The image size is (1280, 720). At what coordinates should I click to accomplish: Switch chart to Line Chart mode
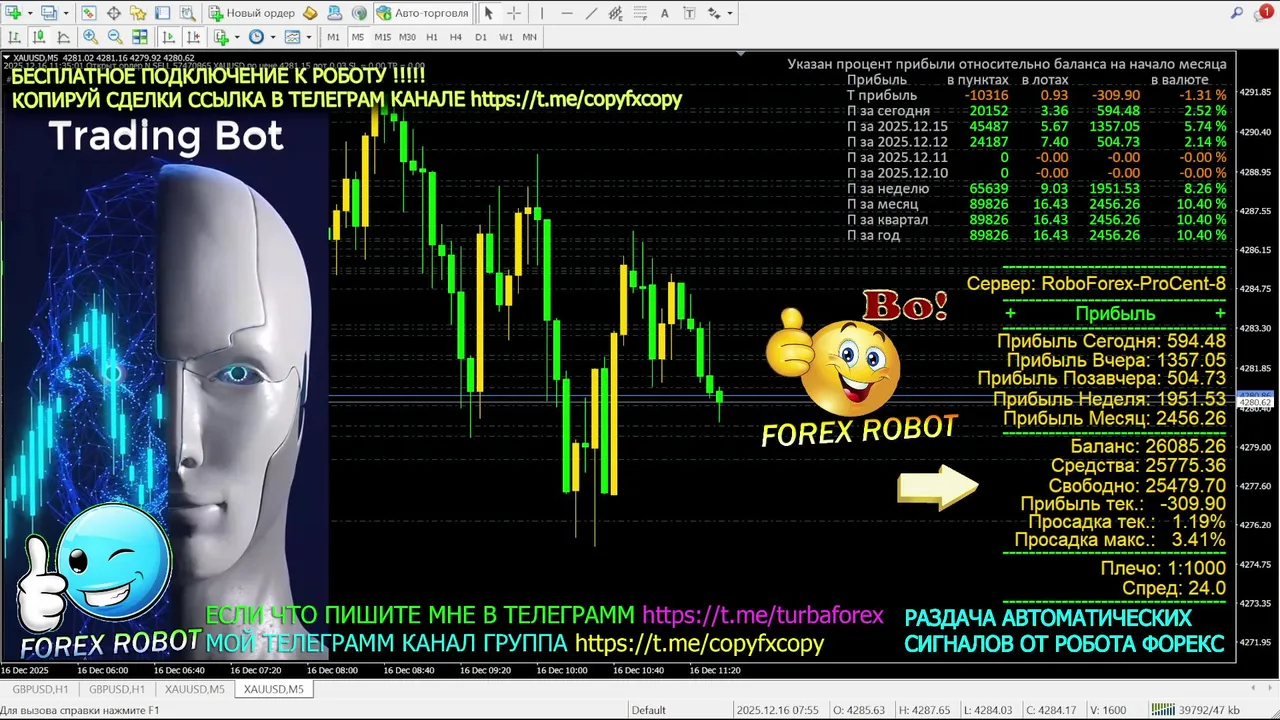[x=63, y=37]
